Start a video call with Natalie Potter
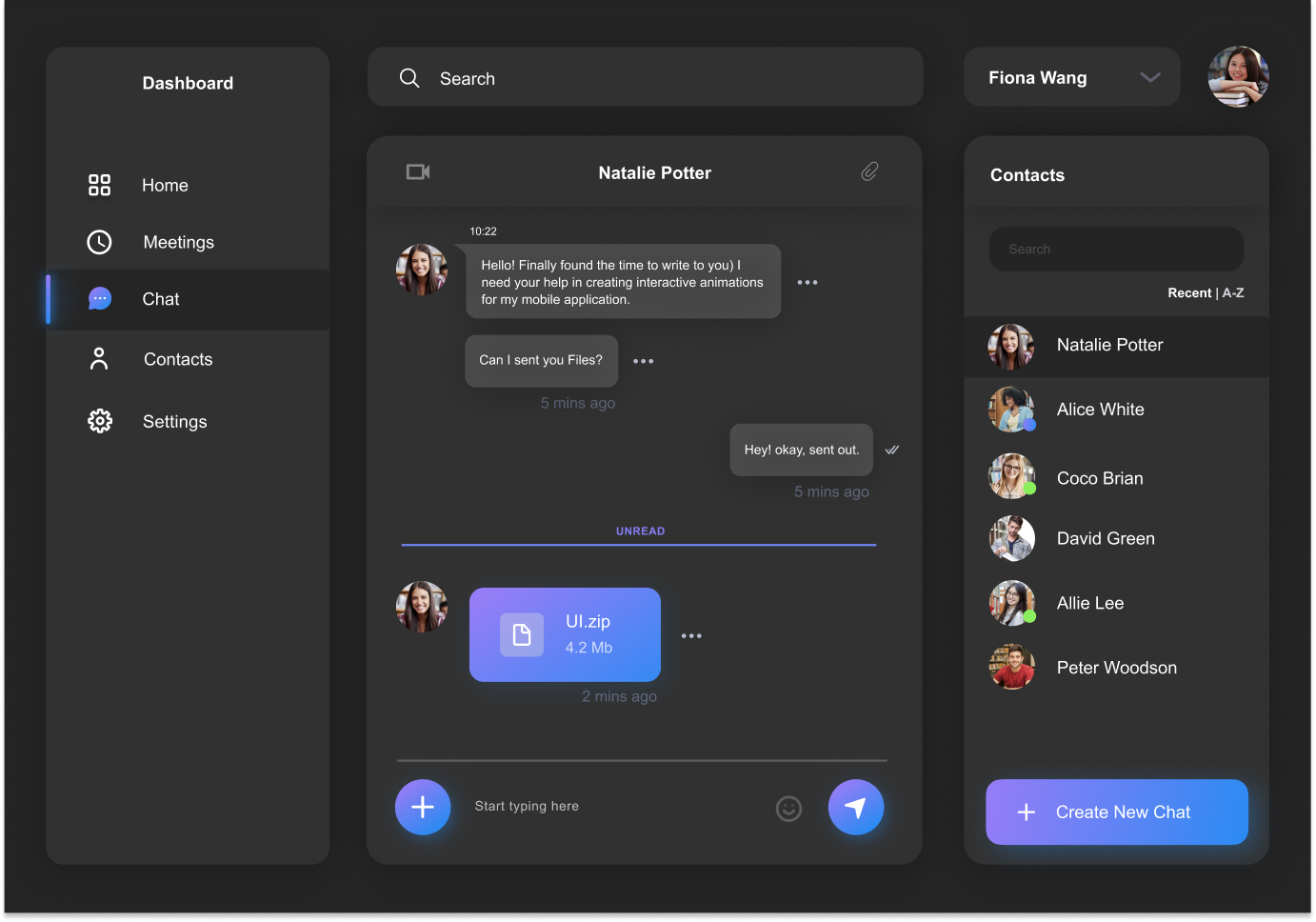The height and width of the screenshot is (922, 1316). (x=418, y=172)
